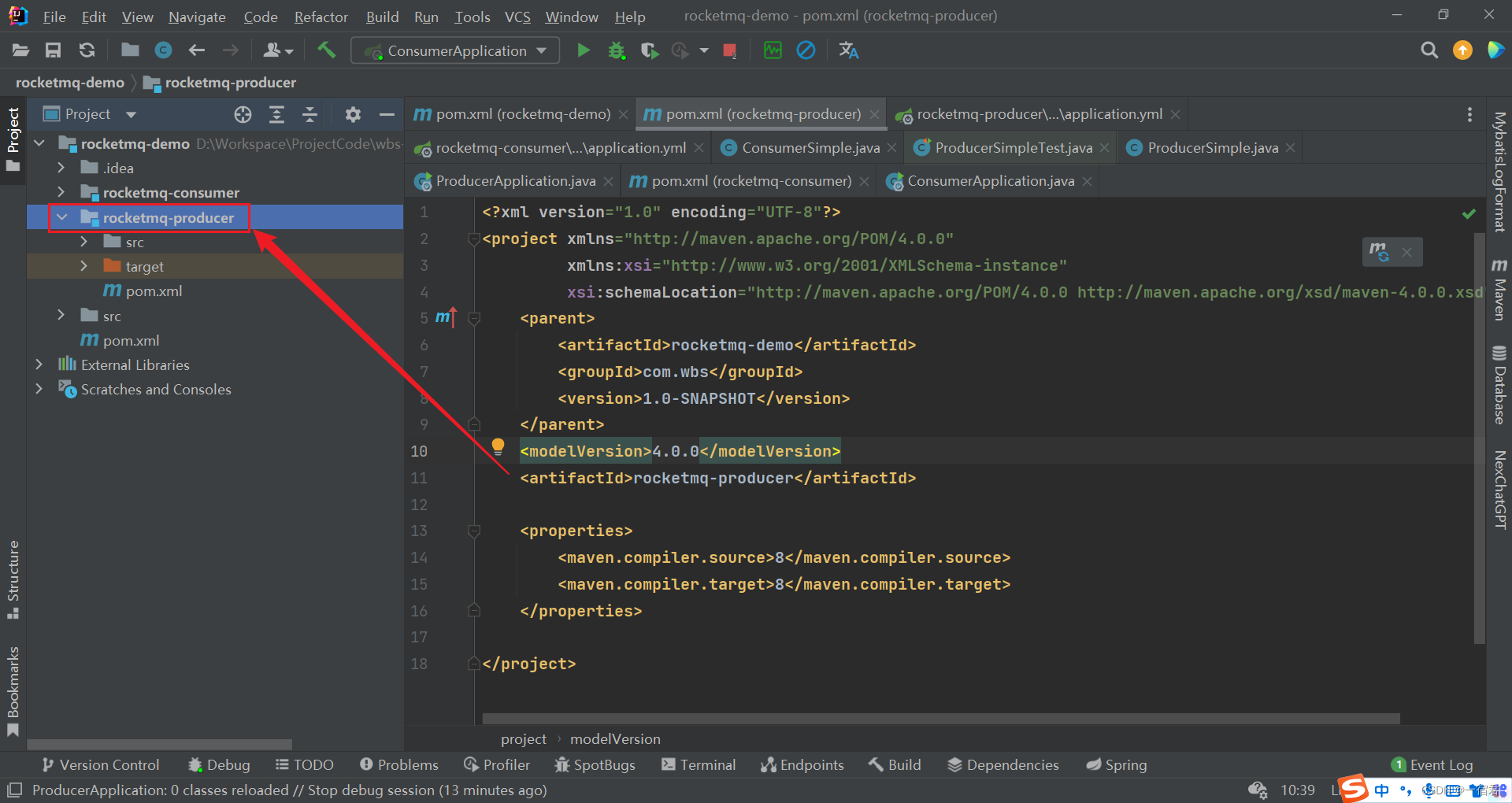
Task: Fold the parent tag on line 5
Action: 474,319
